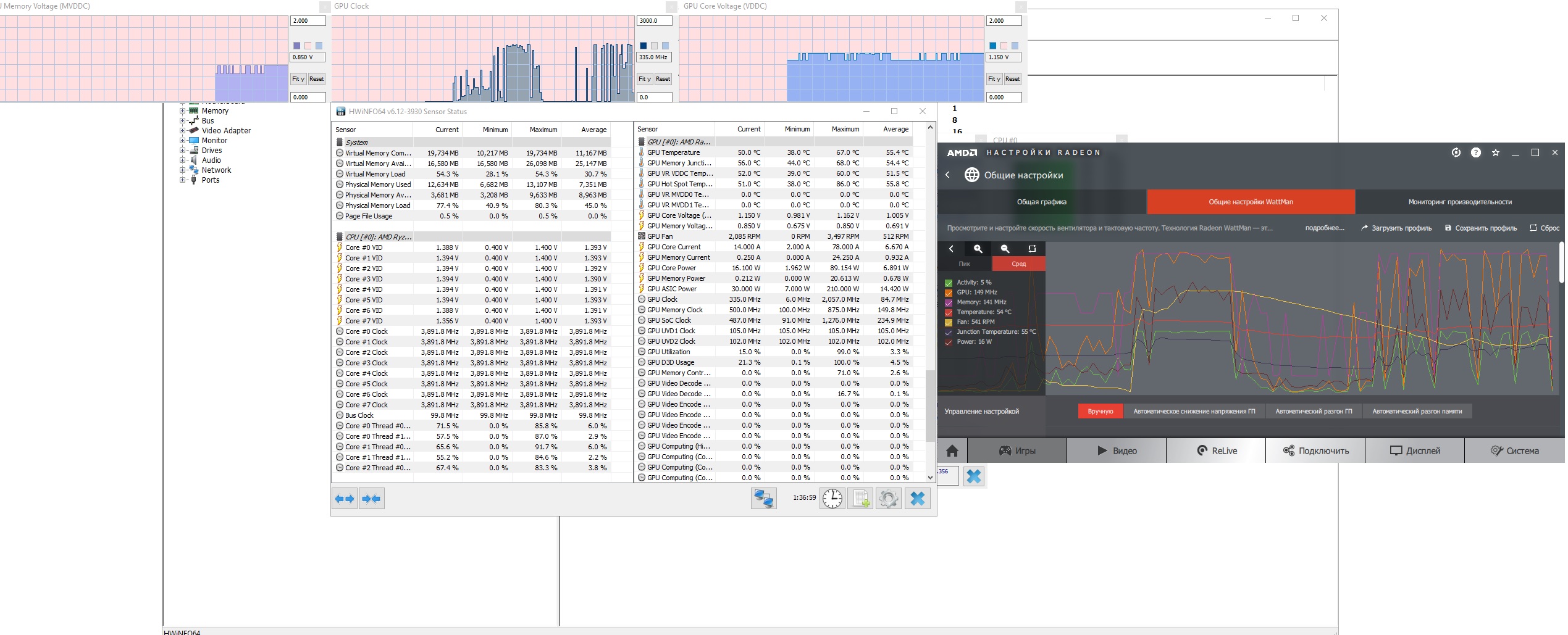Close sensors with the blue X button in HWiNFO toolbar

pyautogui.click(x=918, y=499)
